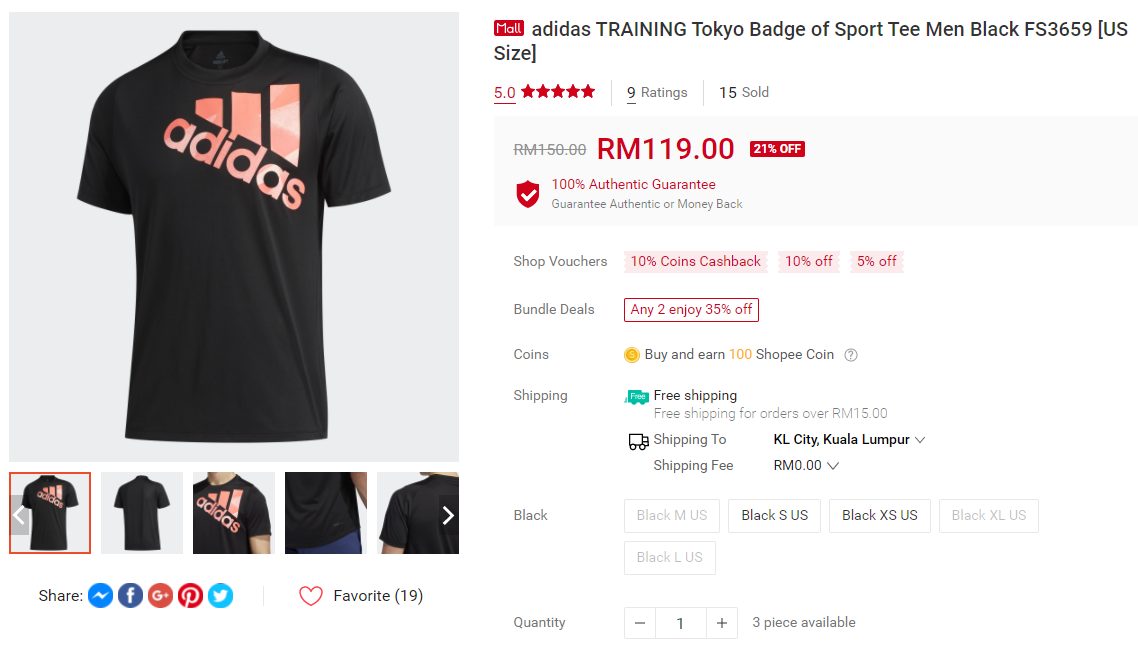Screen dimensions: 1138x648
Task: Click the Shopee Coin help question mark
Action: coord(851,355)
